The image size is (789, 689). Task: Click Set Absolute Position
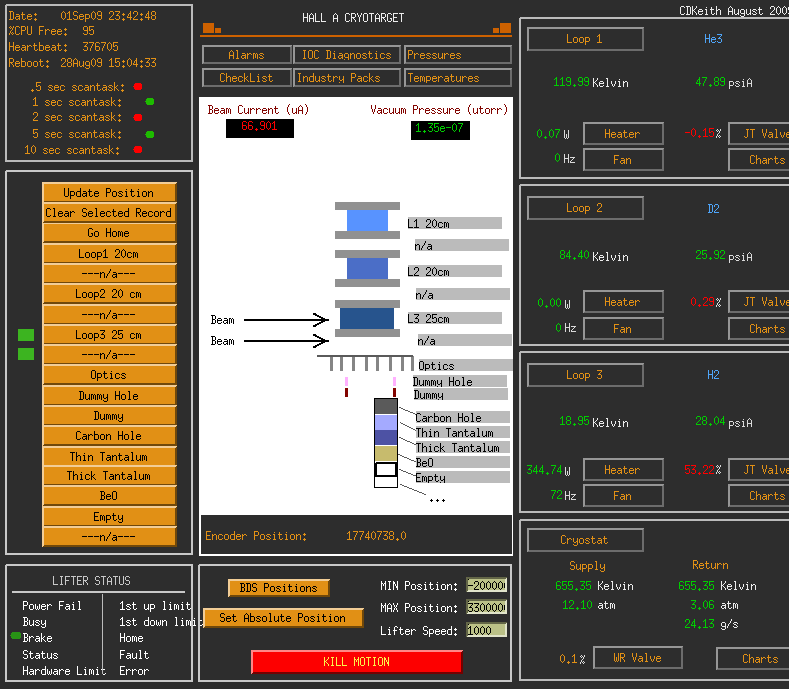(x=283, y=618)
